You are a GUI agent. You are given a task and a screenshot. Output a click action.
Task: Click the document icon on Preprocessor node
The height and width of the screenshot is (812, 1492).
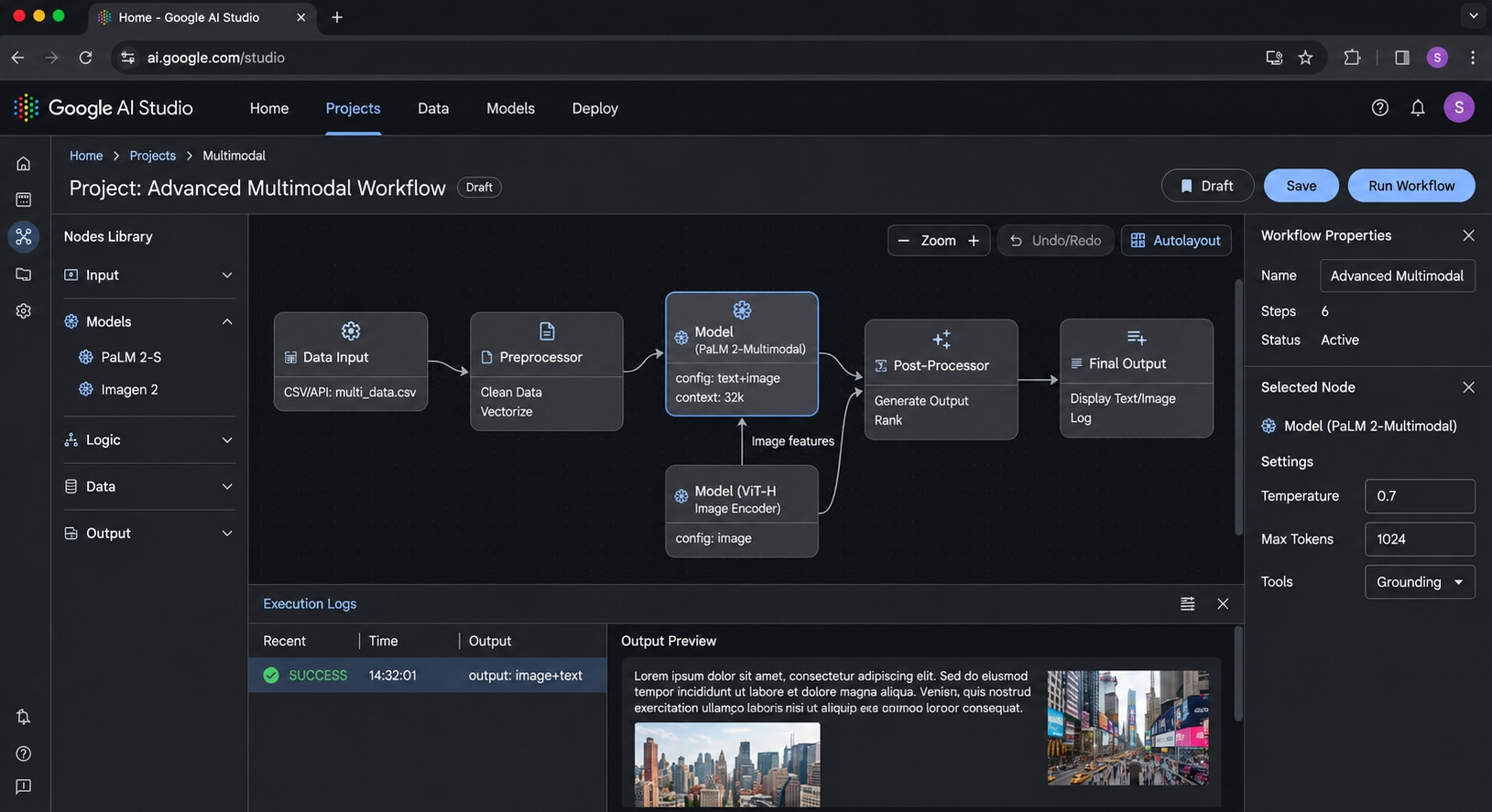pos(547,330)
